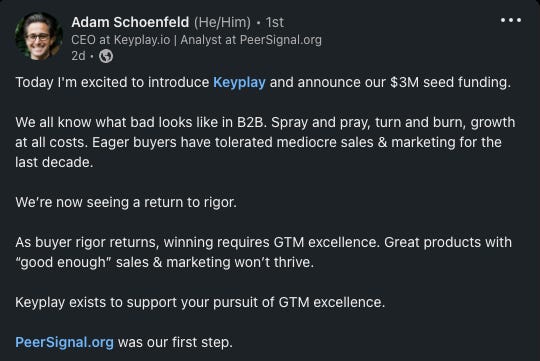Click "We're now seeing a return to rigor"
Image resolution: width=540 pixels, height=361 pixels.
(x=126, y=202)
